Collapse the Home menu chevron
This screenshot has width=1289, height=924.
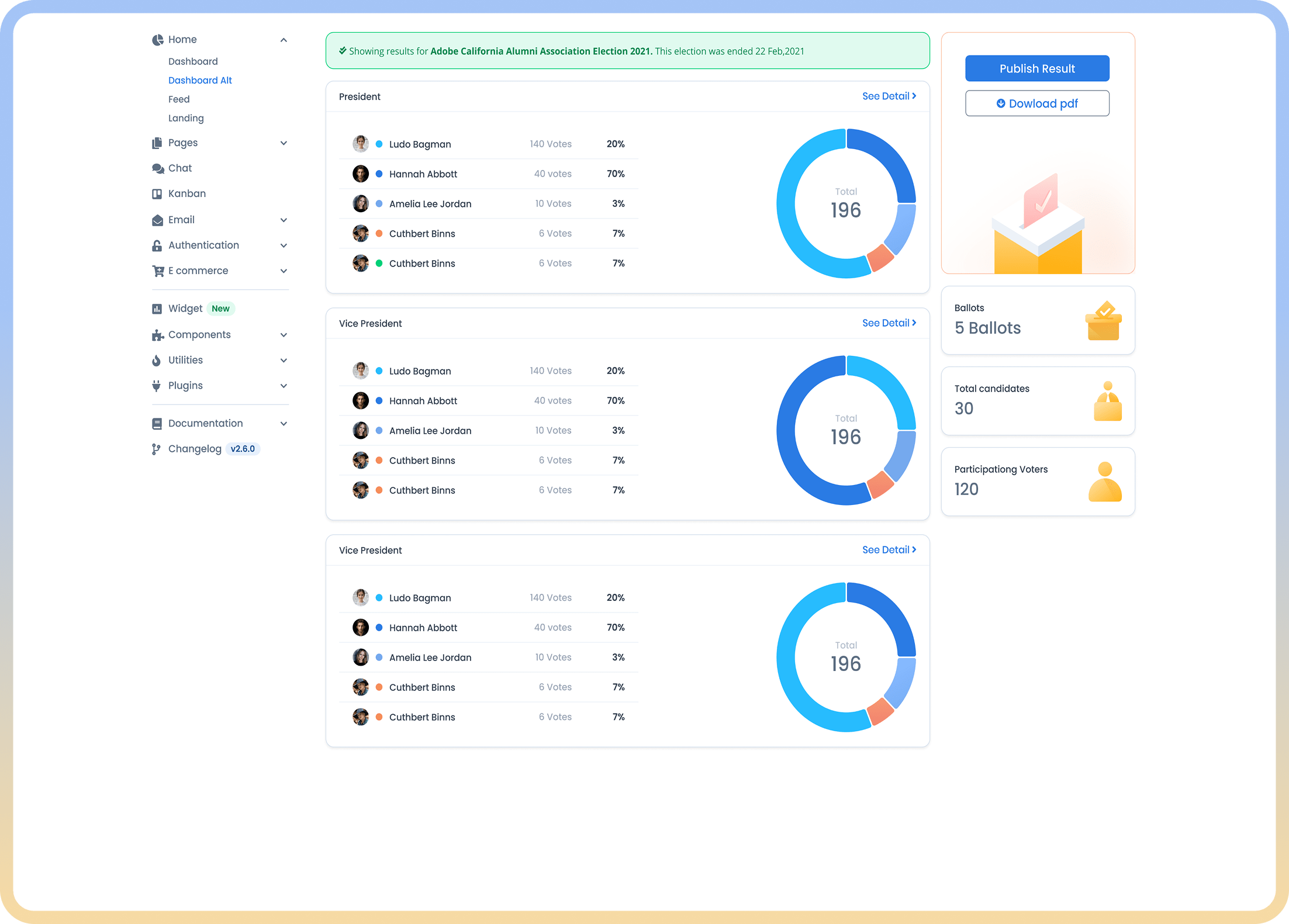284,40
